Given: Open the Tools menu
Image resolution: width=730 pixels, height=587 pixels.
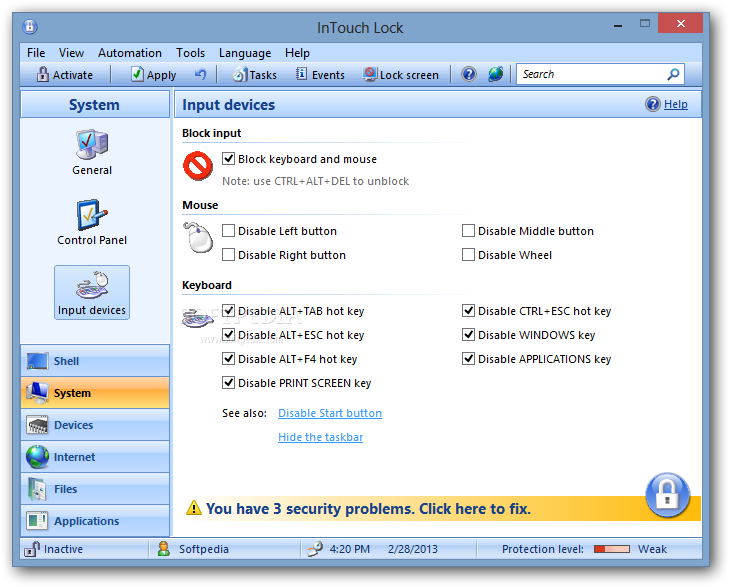Looking at the screenshot, I should (190, 53).
